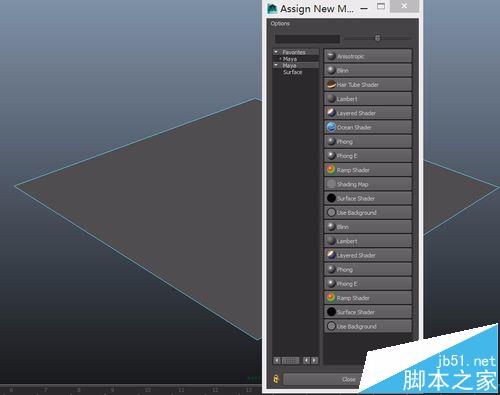Select the Ocean Shader material
500x395 pixels.
click(x=368, y=127)
